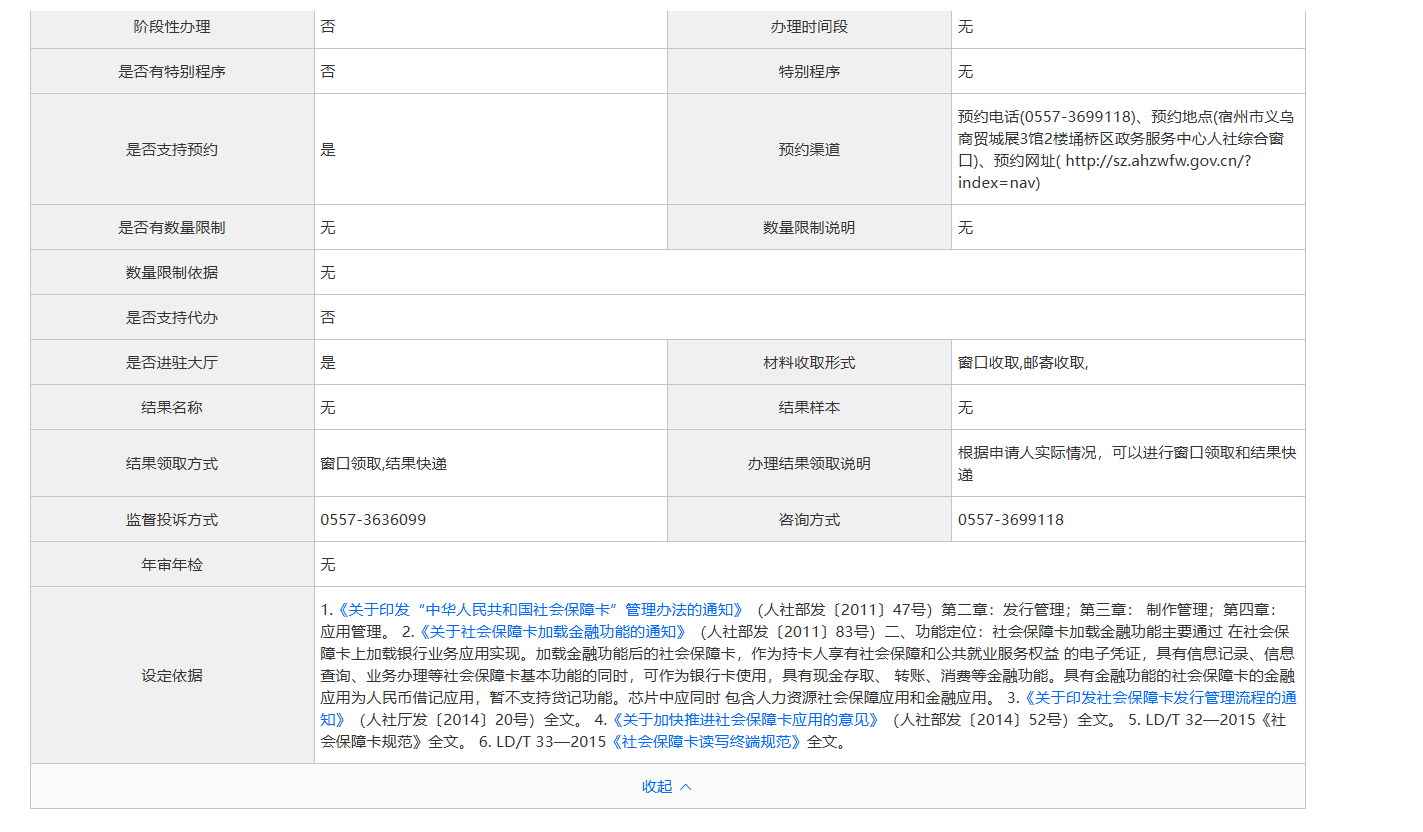1423x832 pixels.
Task: Click the 是否进驻大厅 row label
Action: 172,362
